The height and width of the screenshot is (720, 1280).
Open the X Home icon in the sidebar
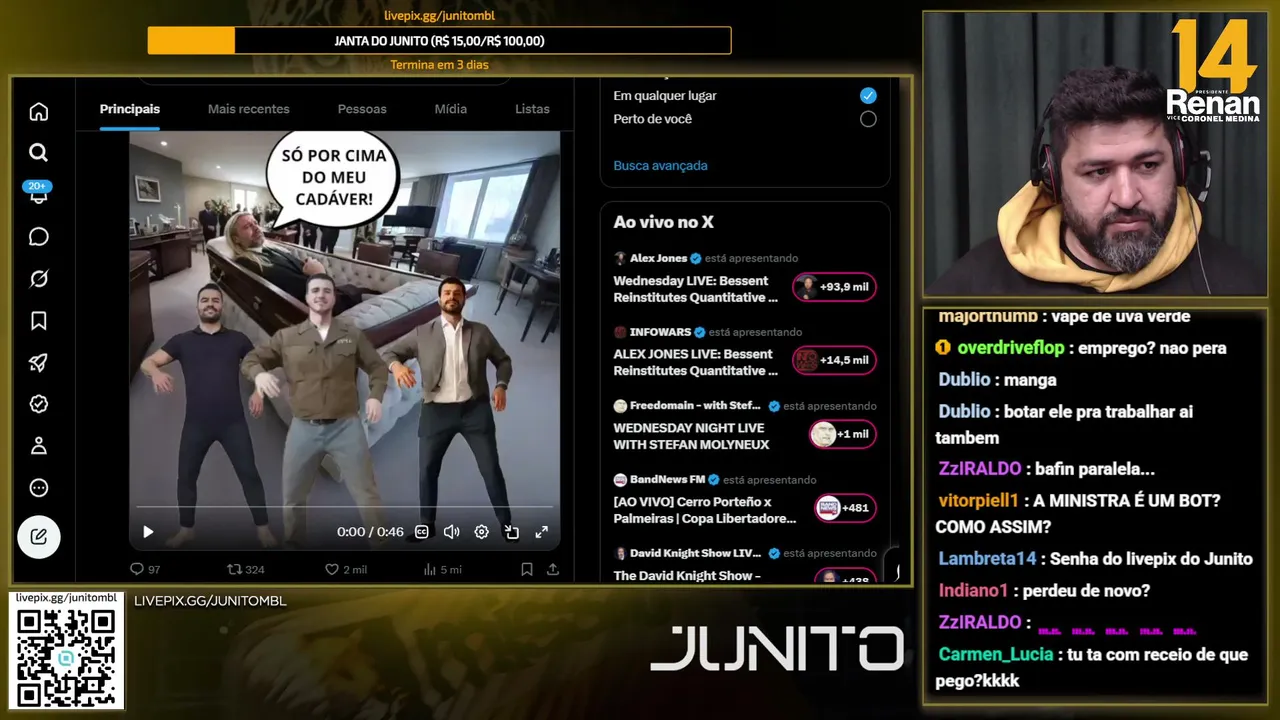(x=39, y=112)
